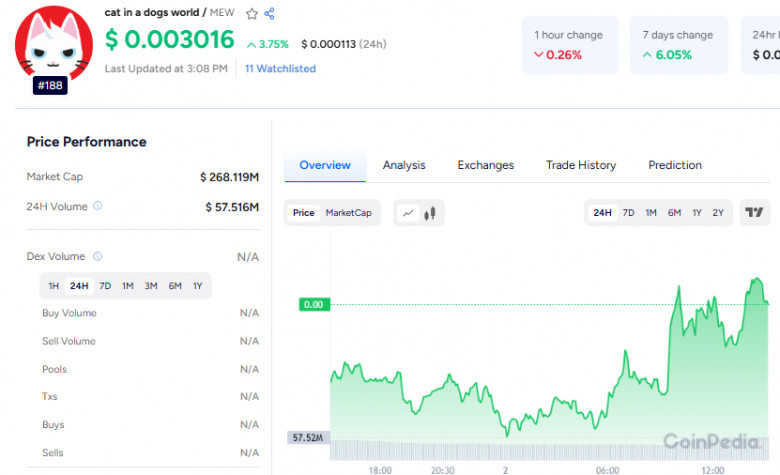
Task: Click the 57.52M volume marker
Action: tap(308, 438)
